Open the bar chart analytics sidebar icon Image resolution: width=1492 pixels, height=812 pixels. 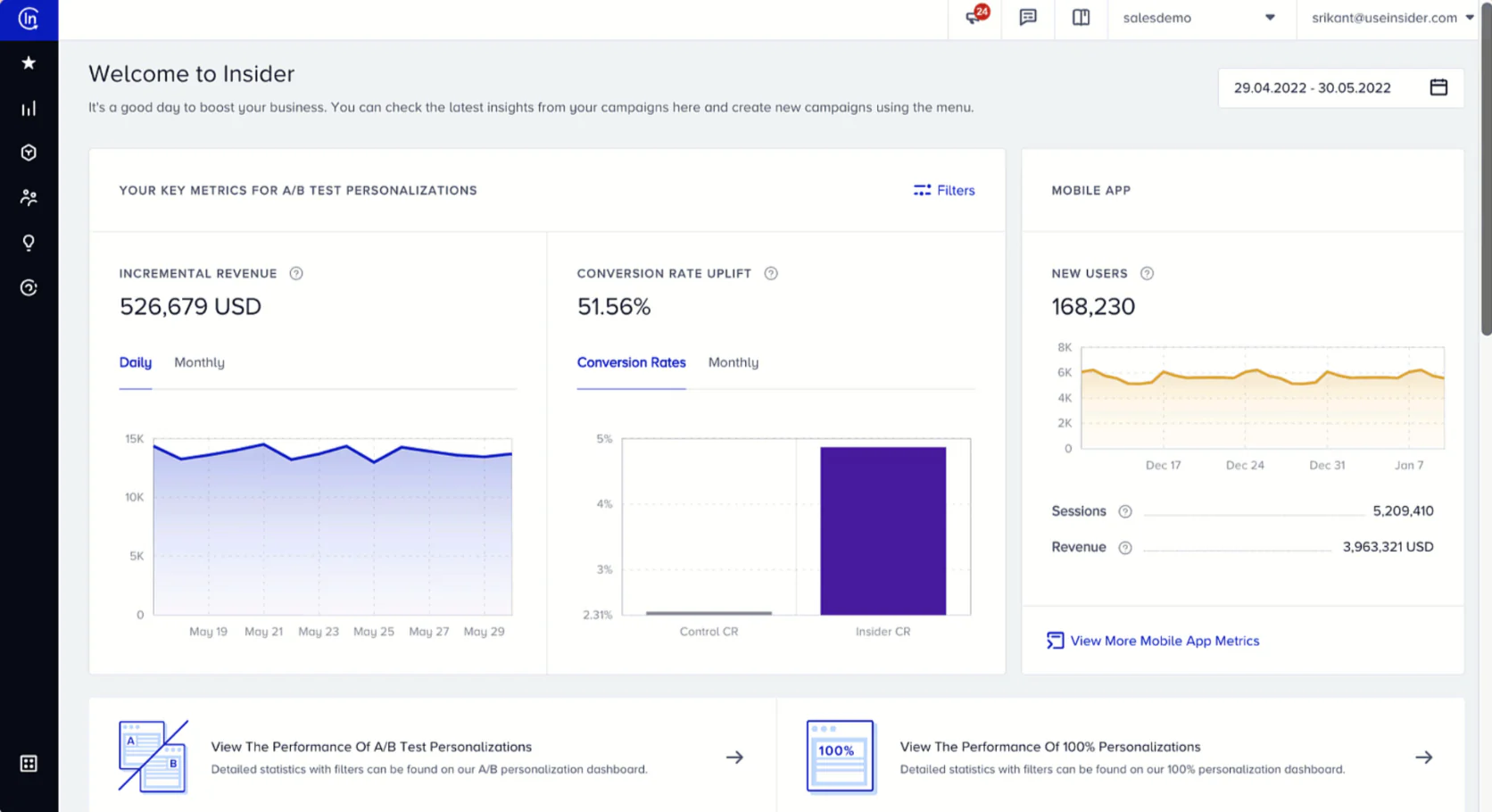pyautogui.click(x=29, y=108)
